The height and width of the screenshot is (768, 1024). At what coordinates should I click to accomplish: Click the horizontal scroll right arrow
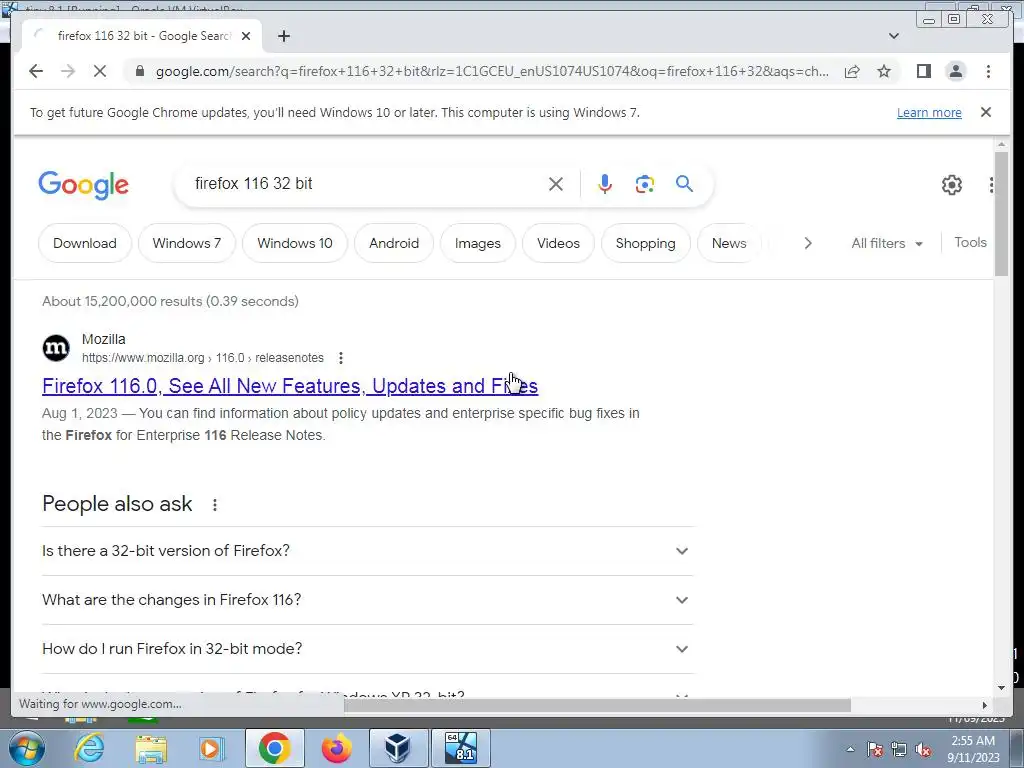pos(985,705)
